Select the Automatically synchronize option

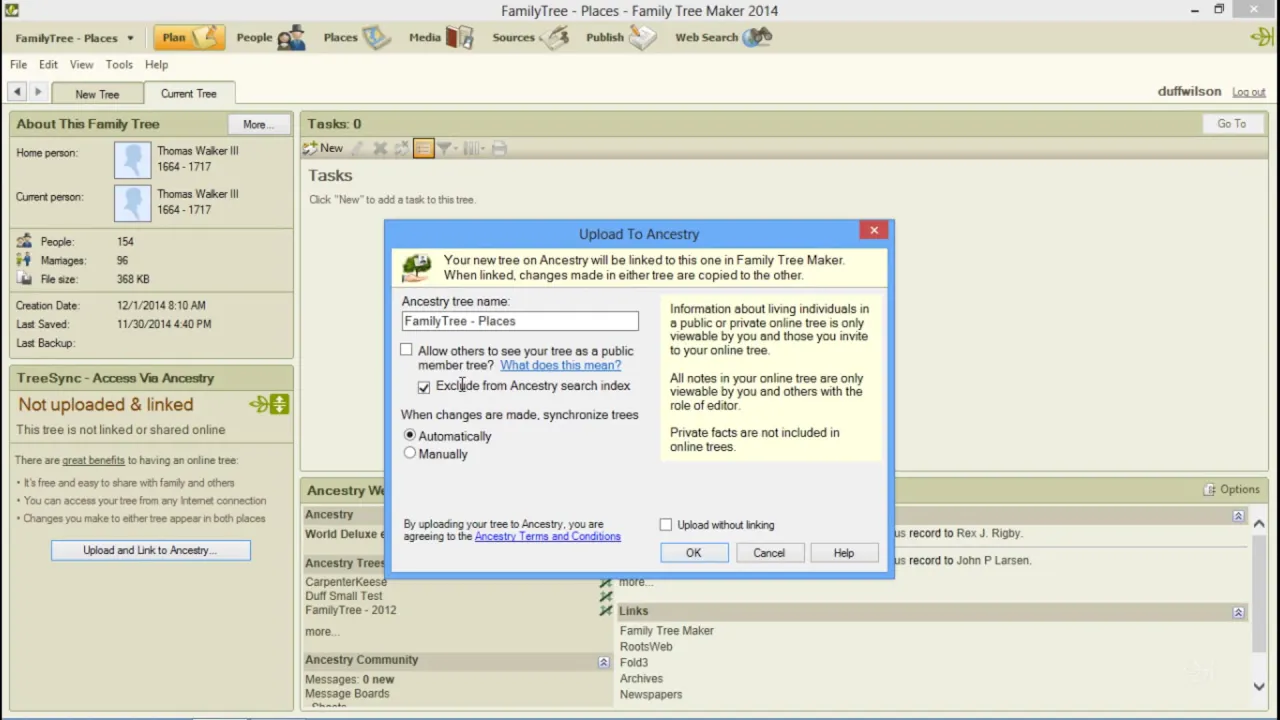(410, 436)
